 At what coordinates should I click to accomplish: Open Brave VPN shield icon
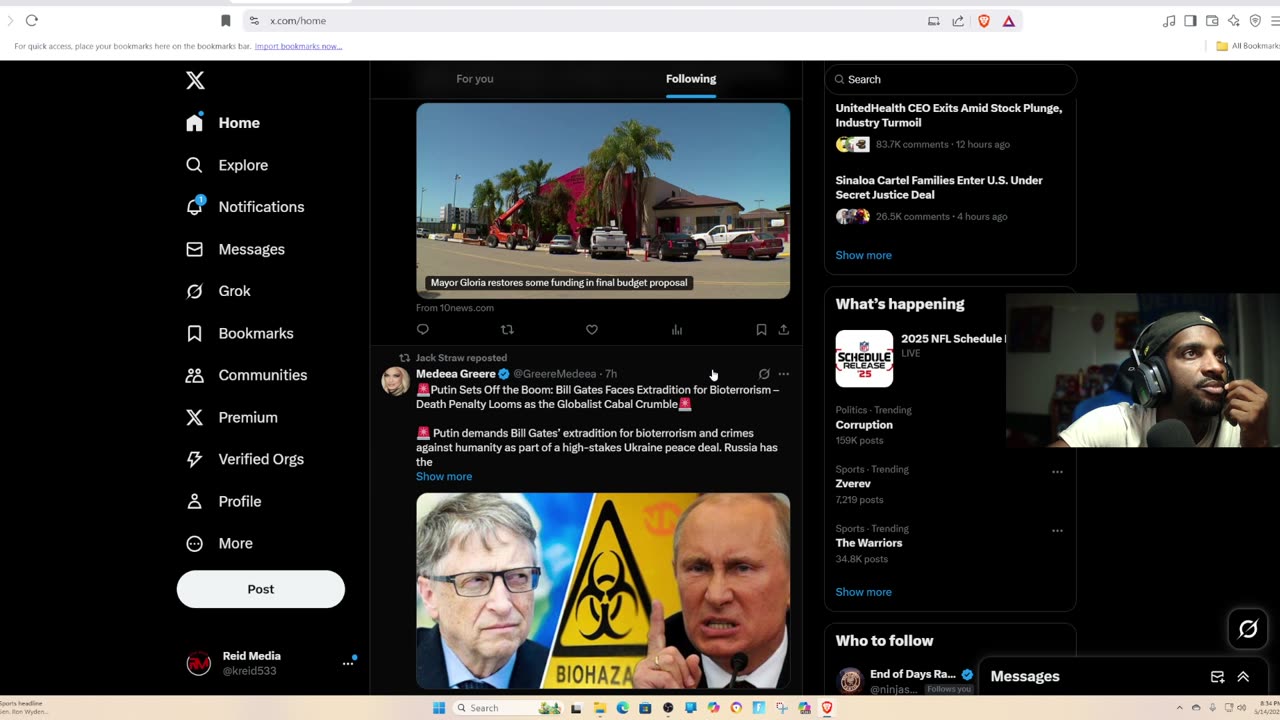point(1255,20)
